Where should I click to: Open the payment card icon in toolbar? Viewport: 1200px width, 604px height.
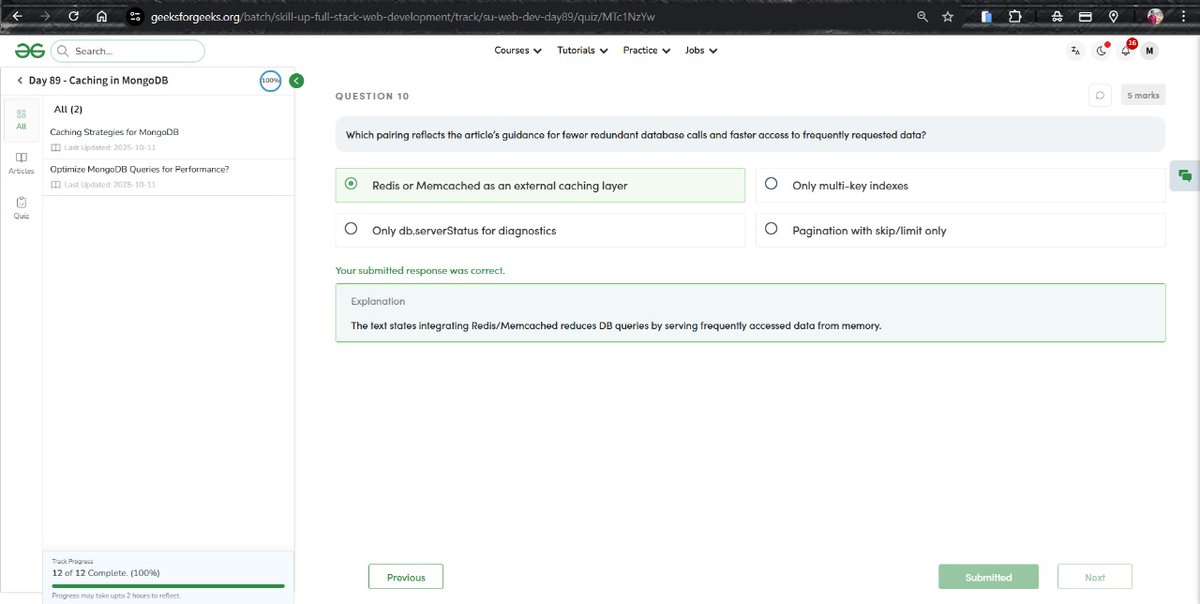(x=1085, y=17)
